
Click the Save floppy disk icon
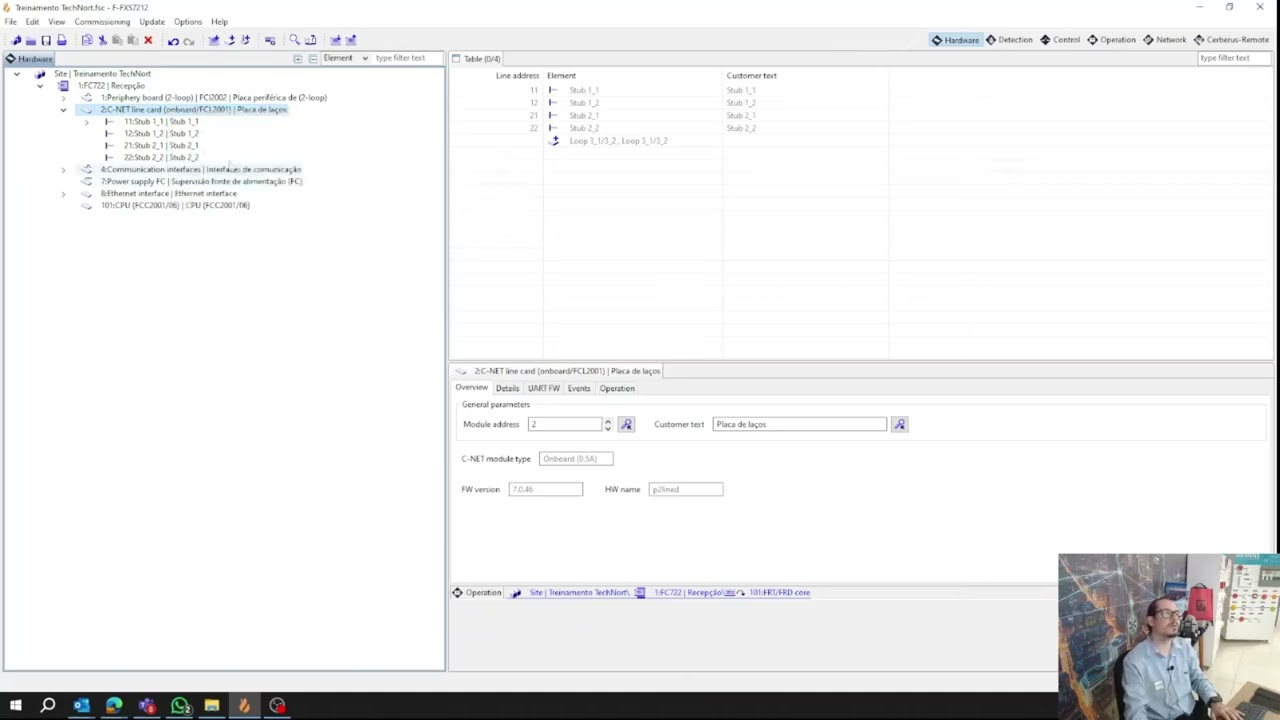pyautogui.click(x=46, y=40)
